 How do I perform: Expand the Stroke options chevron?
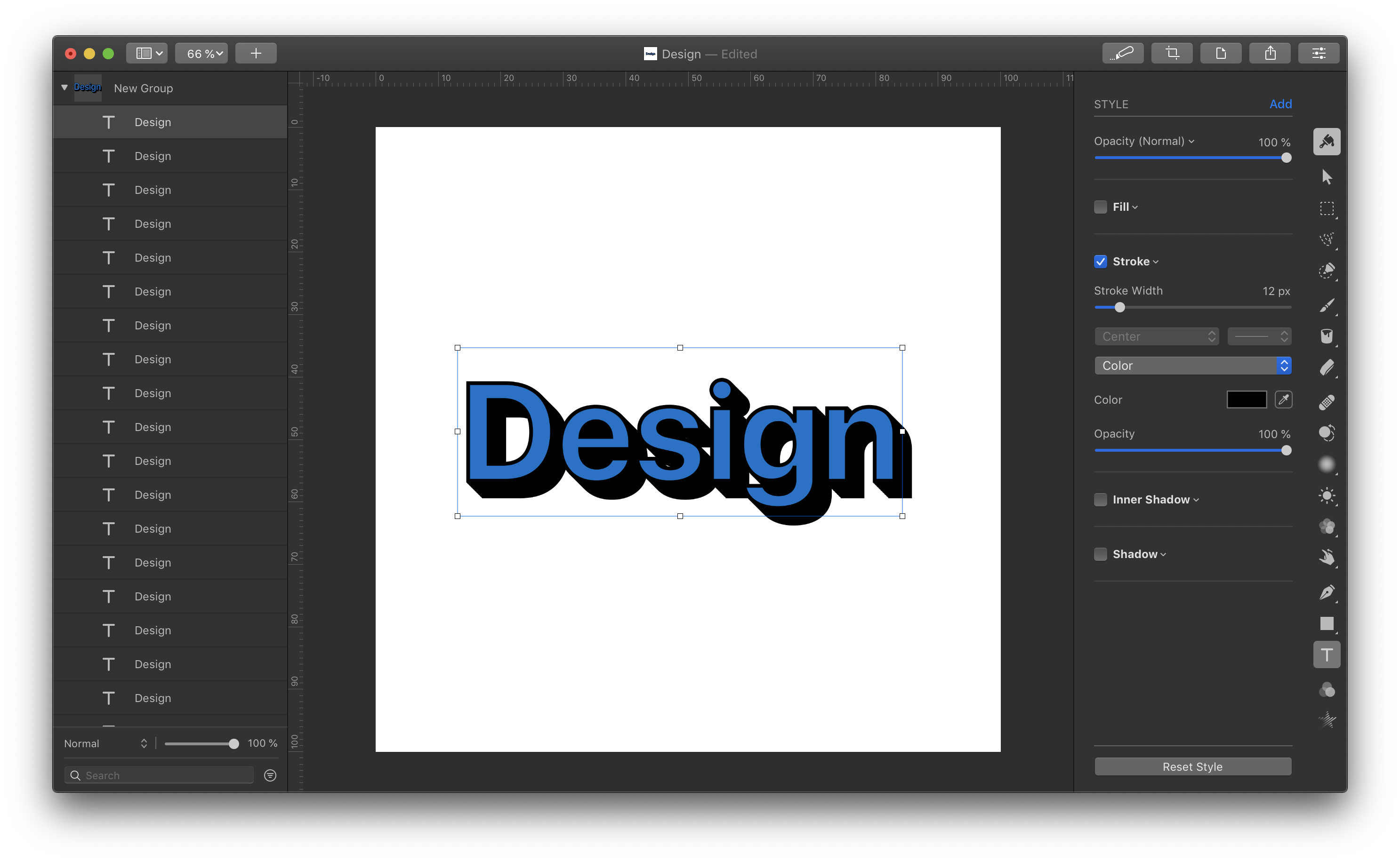pyautogui.click(x=1155, y=262)
